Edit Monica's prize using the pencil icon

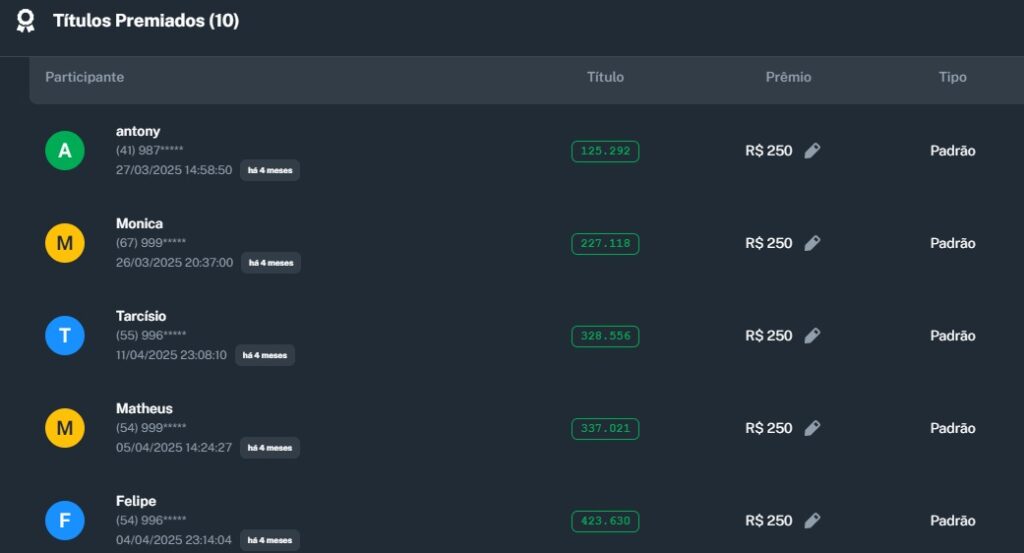pyautogui.click(x=812, y=243)
